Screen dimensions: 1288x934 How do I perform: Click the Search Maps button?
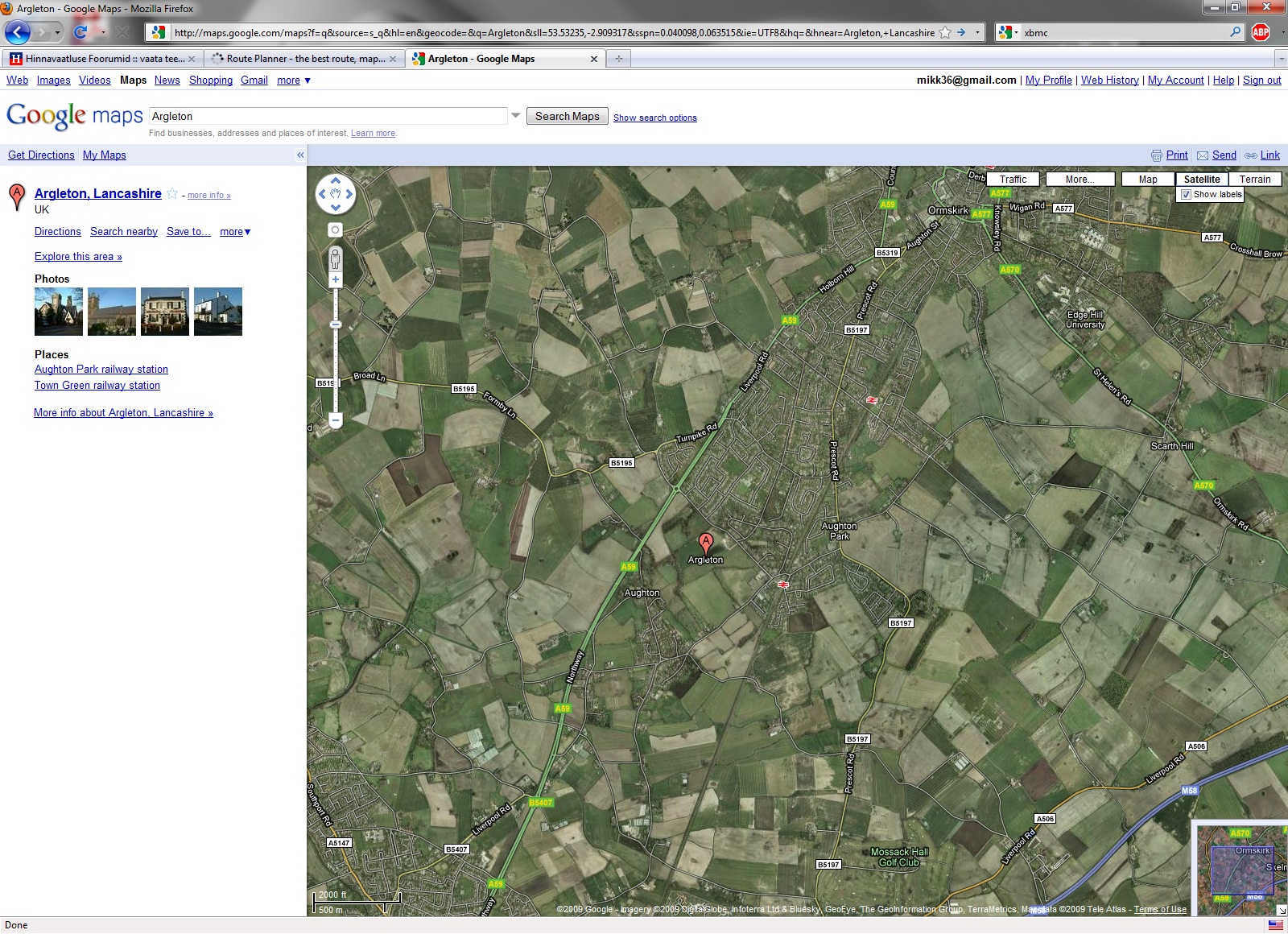click(x=568, y=116)
